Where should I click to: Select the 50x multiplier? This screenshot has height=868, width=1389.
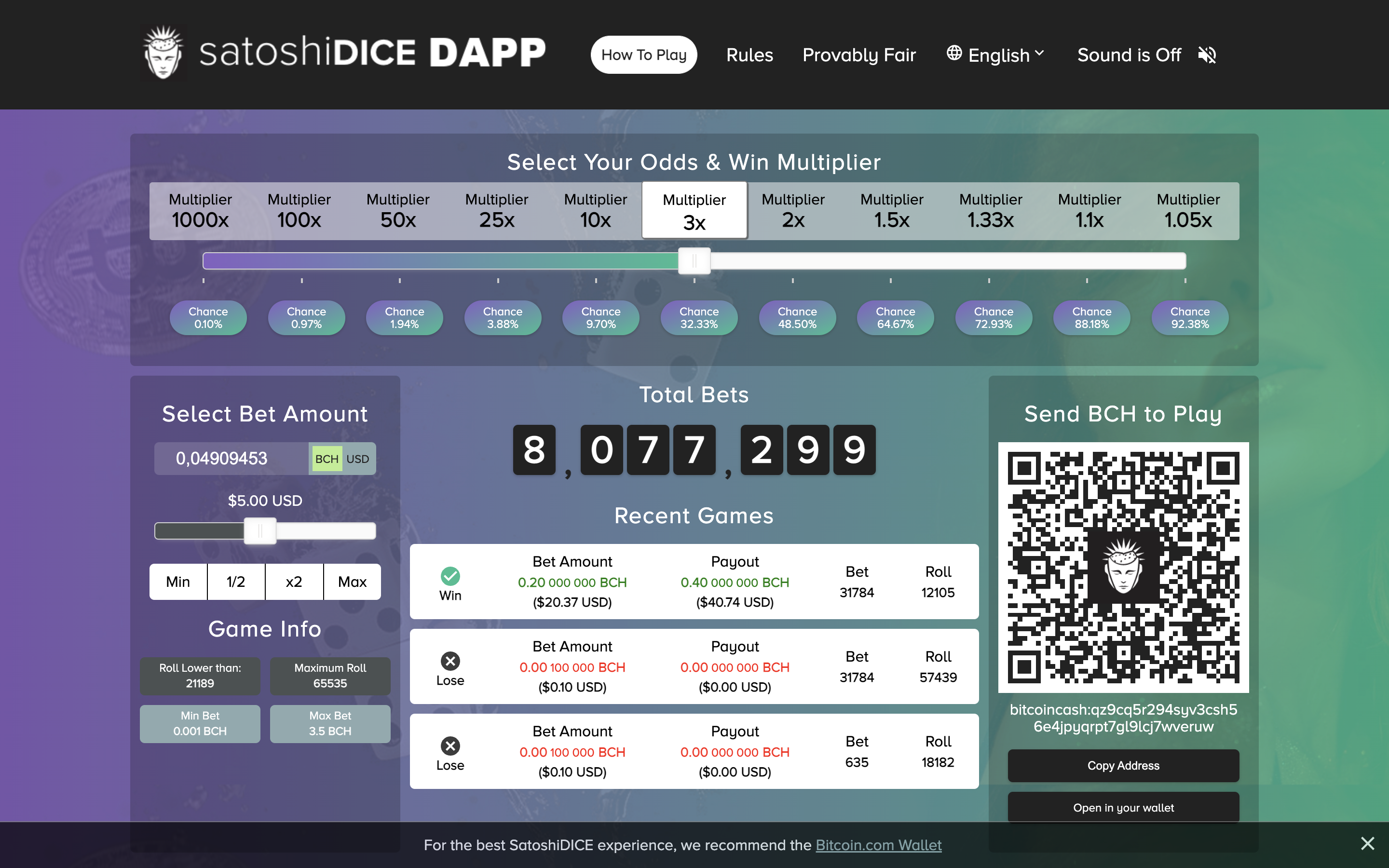(398, 211)
